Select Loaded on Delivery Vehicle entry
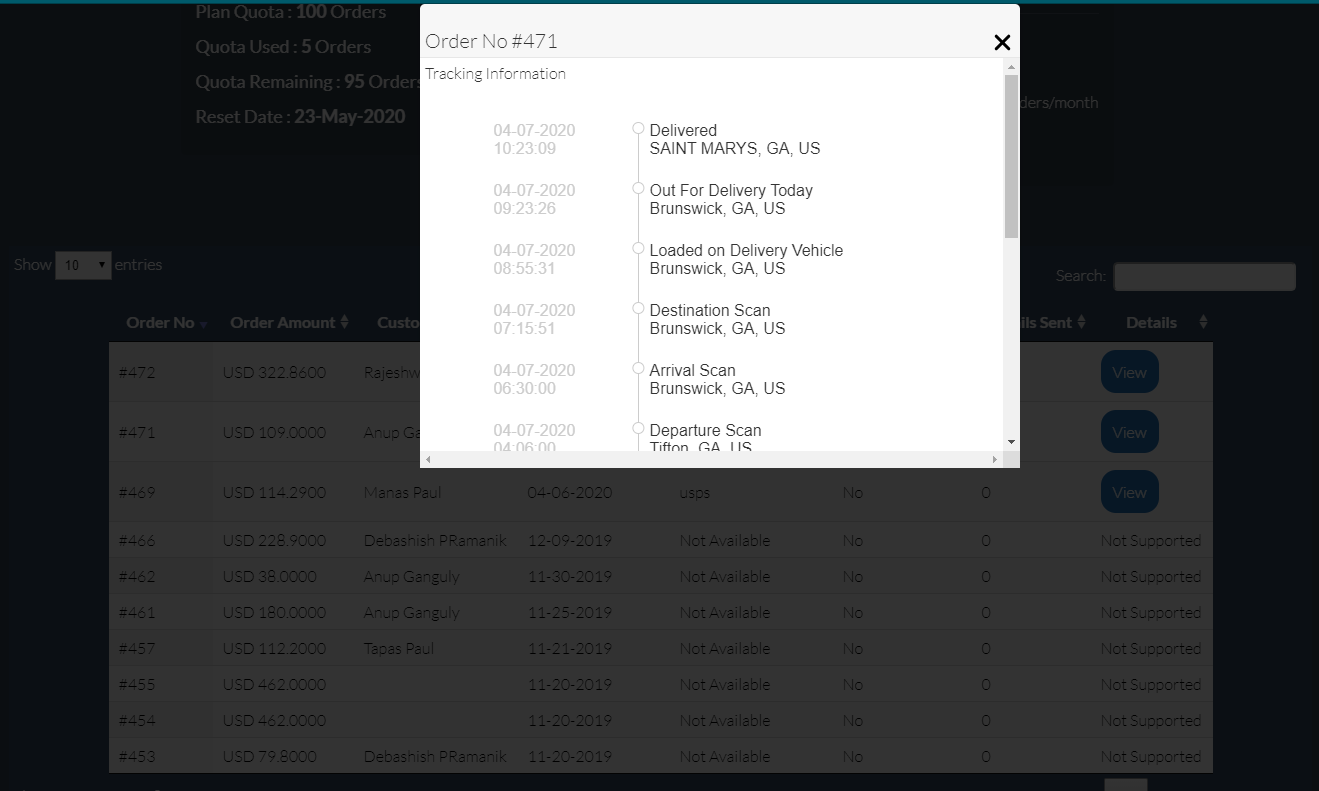Viewport: 1319px width, 791px height. tap(746, 259)
